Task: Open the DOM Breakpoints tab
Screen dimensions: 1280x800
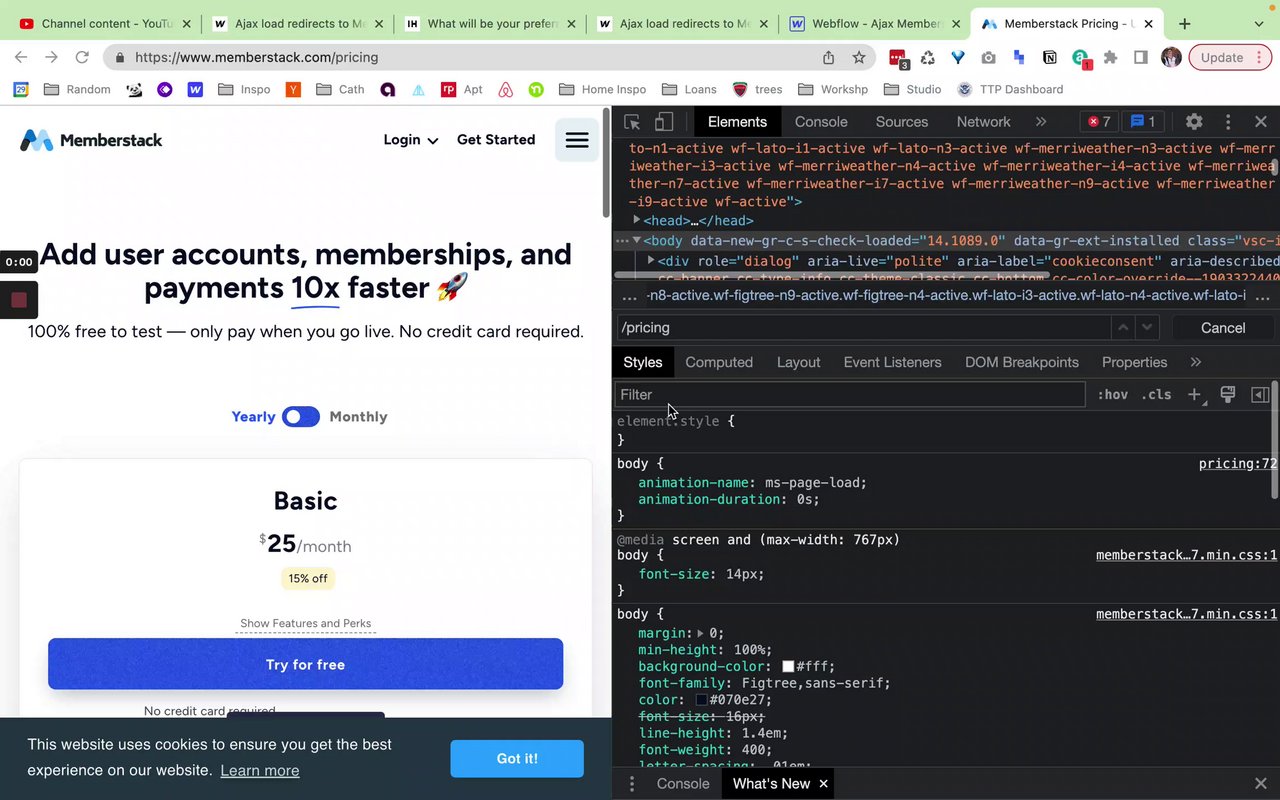Action: 1022,362
